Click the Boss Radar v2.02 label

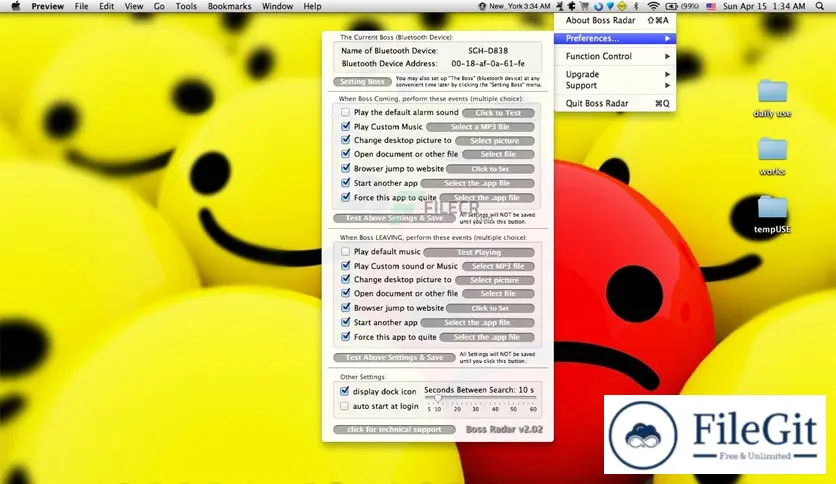[x=504, y=429]
